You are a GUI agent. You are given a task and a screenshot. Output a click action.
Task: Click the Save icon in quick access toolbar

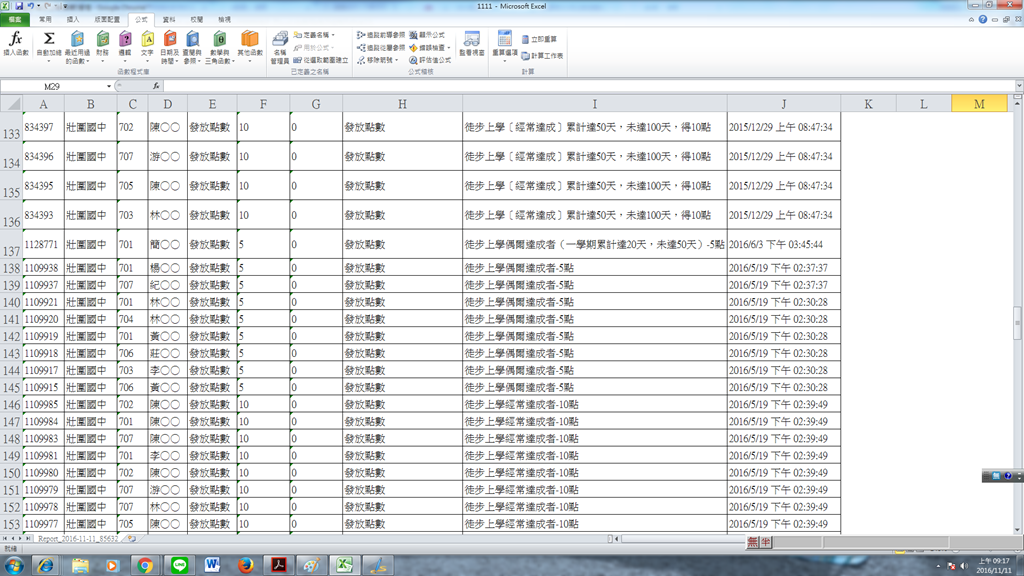pos(19,6)
